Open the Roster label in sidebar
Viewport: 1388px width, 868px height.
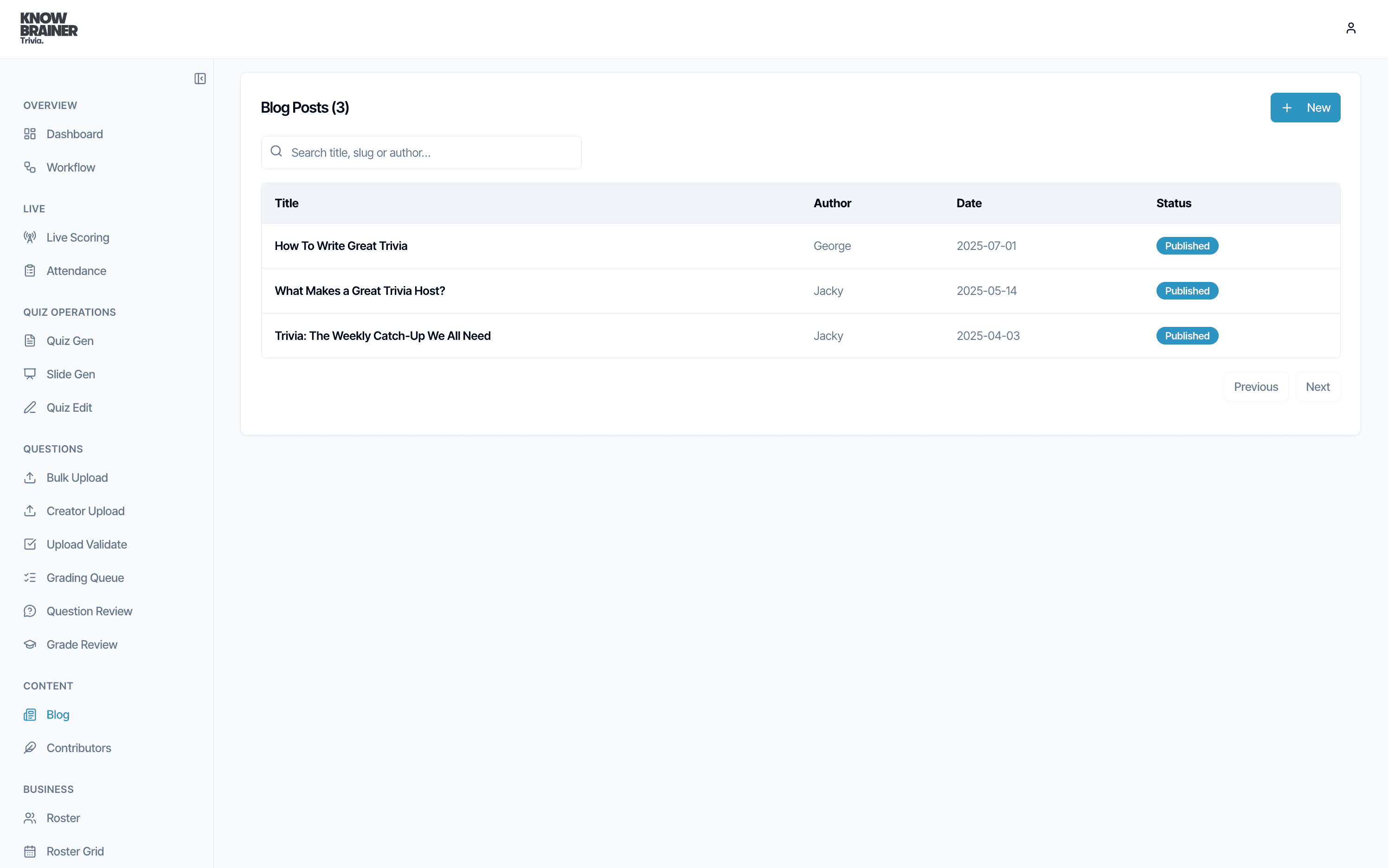tap(63, 817)
